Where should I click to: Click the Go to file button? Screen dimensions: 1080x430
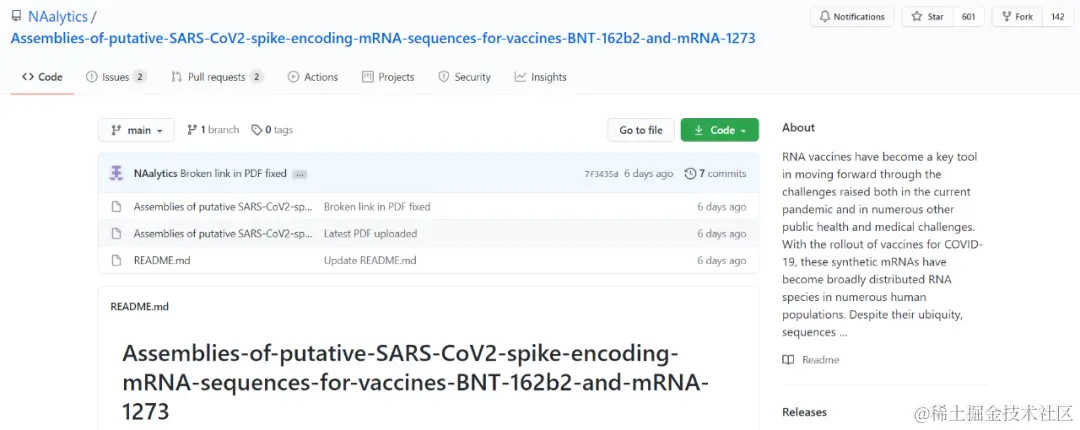pyautogui.click(x=641, y=130)
